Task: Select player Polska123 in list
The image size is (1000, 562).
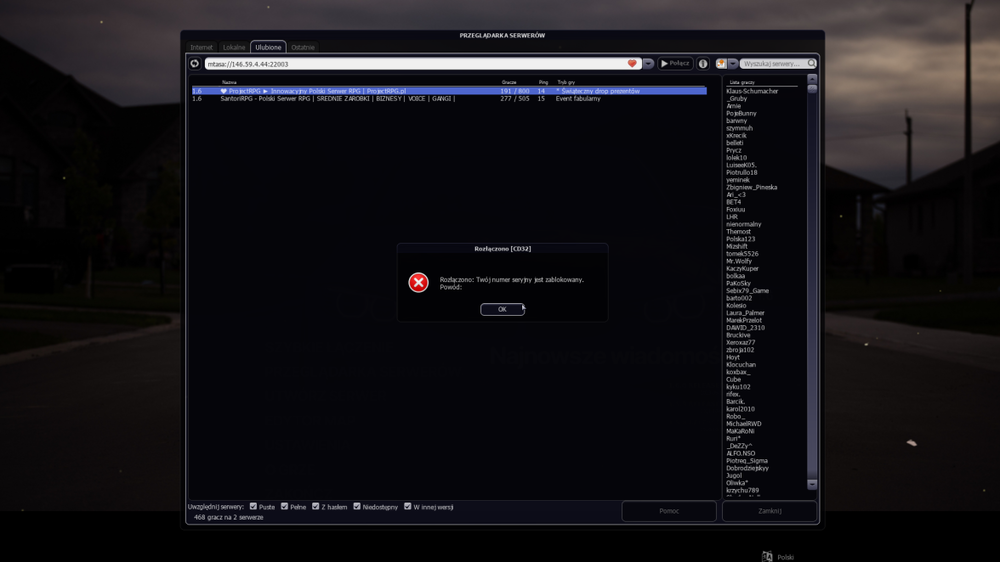Action: pyautogui.click(x=740, y=239)
